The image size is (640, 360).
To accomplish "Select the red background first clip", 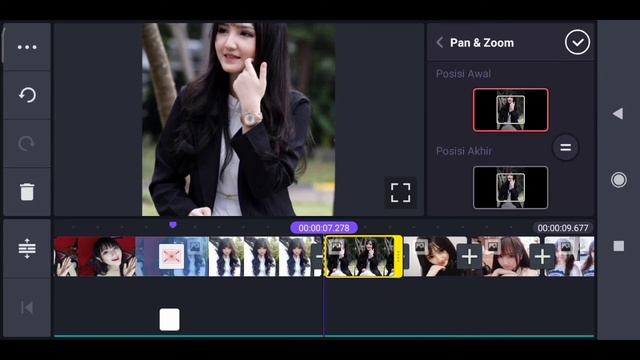I will pos(95,257).
